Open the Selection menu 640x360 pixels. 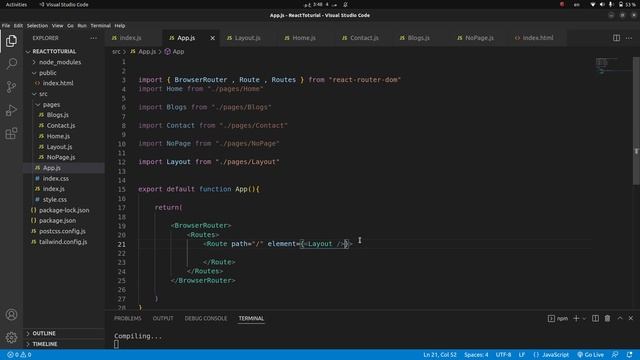(37, 25)
